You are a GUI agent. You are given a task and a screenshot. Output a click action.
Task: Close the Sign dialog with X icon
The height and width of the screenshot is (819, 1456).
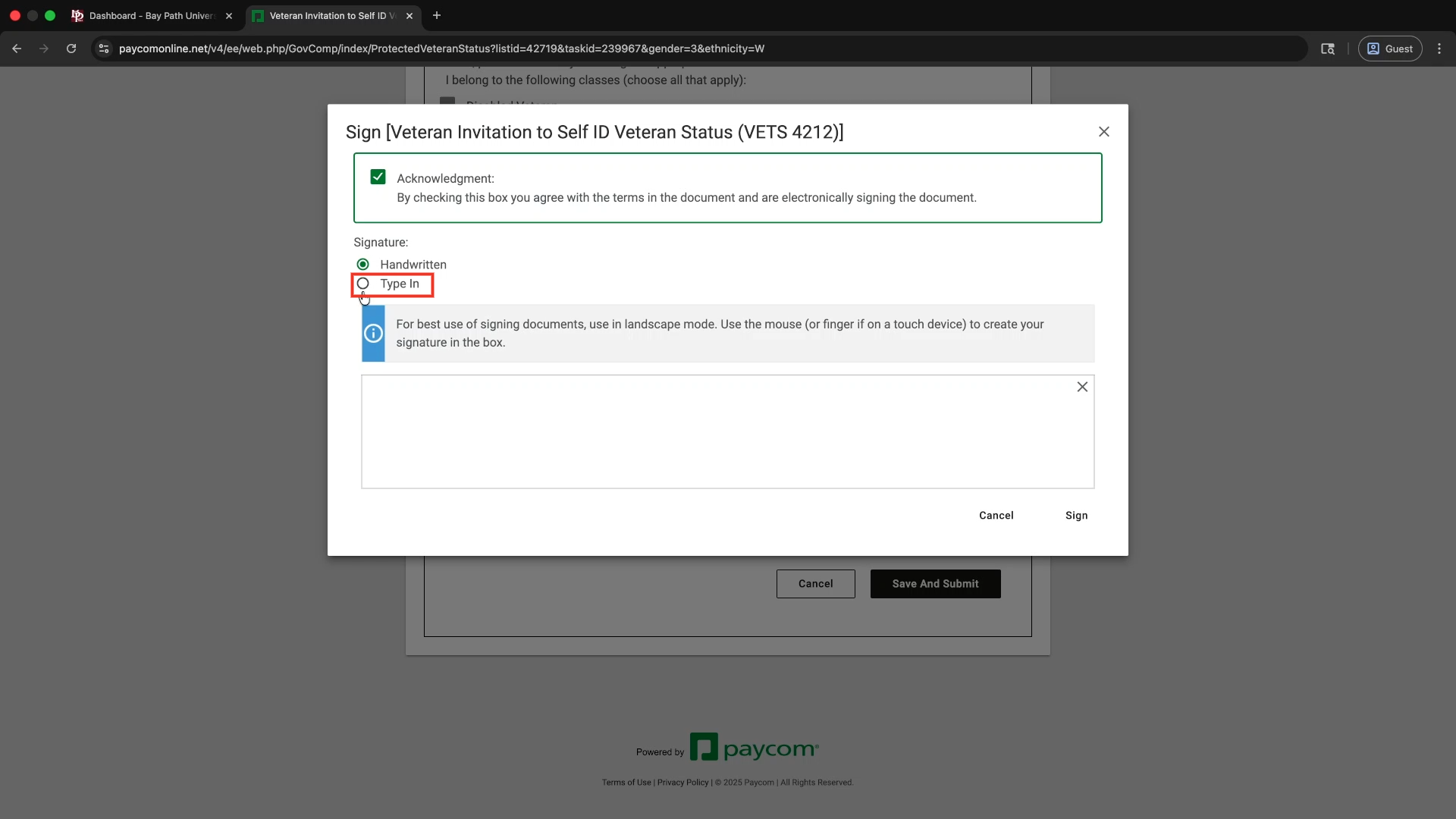tap(1103, 132)
